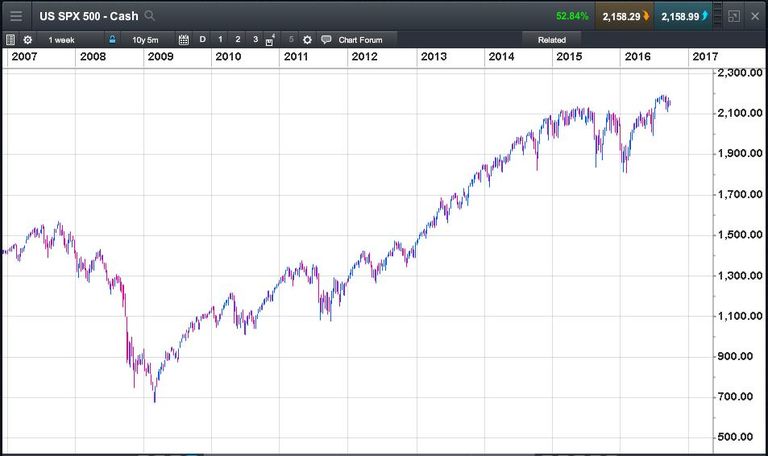Click the 2015 year label on time axis
This screenshot has height=456, width=768.
pos(569,56)
